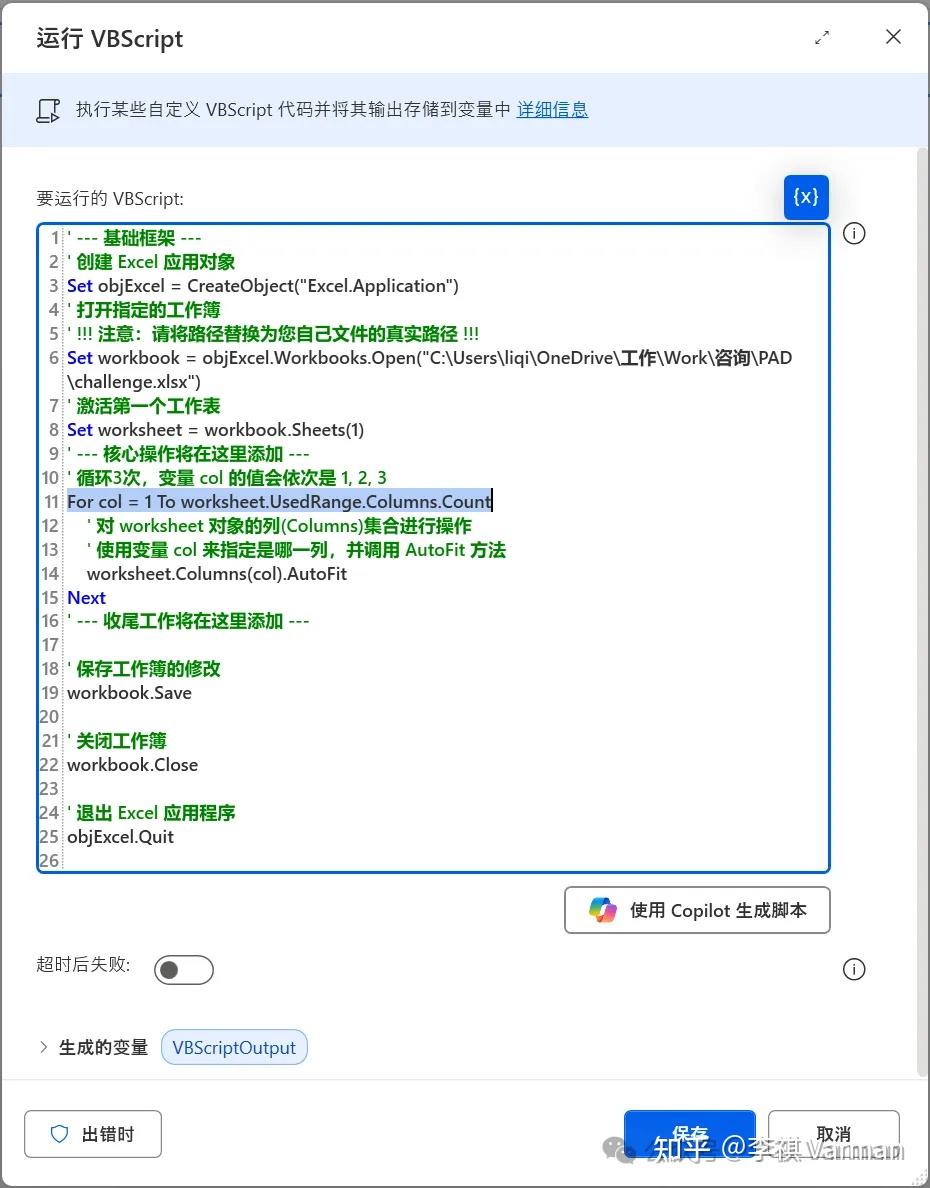930x1188 pixels.
Task: Open the 详细信息 link
Action: [x=552, y=109]
